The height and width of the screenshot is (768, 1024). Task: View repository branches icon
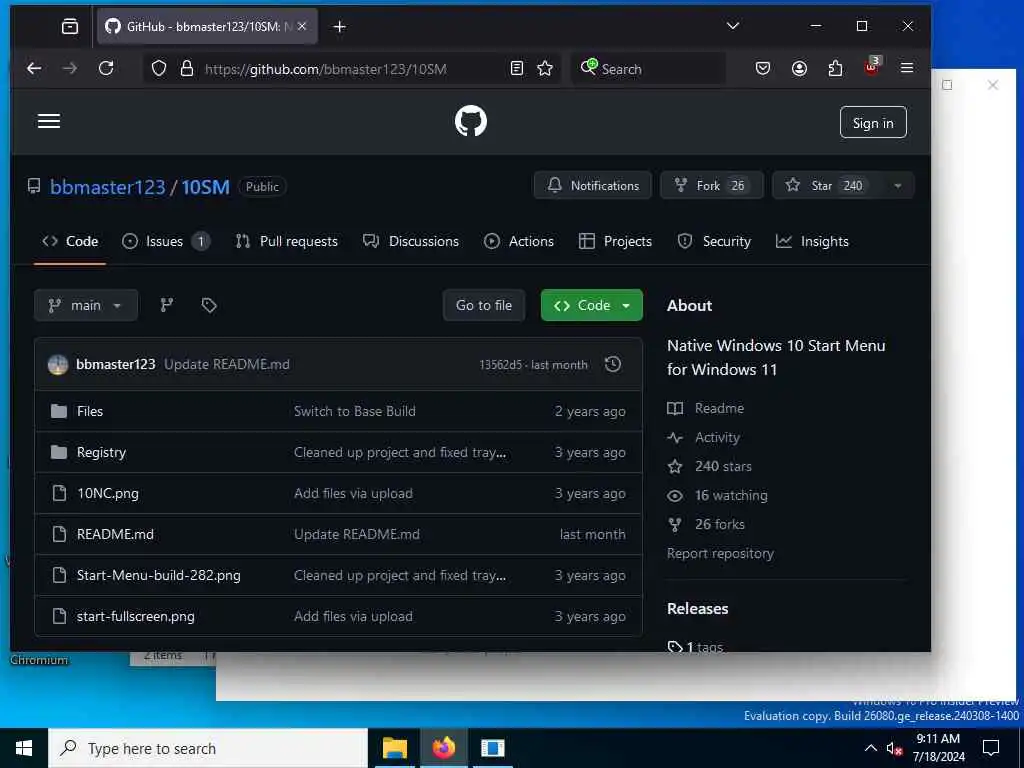(x=167, y=305)
